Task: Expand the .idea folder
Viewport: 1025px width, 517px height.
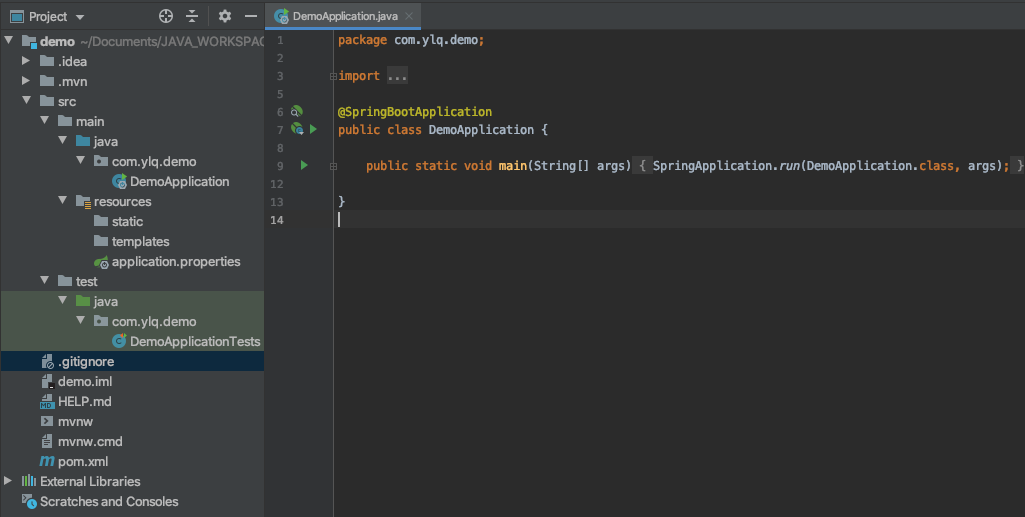Action: 26,61
